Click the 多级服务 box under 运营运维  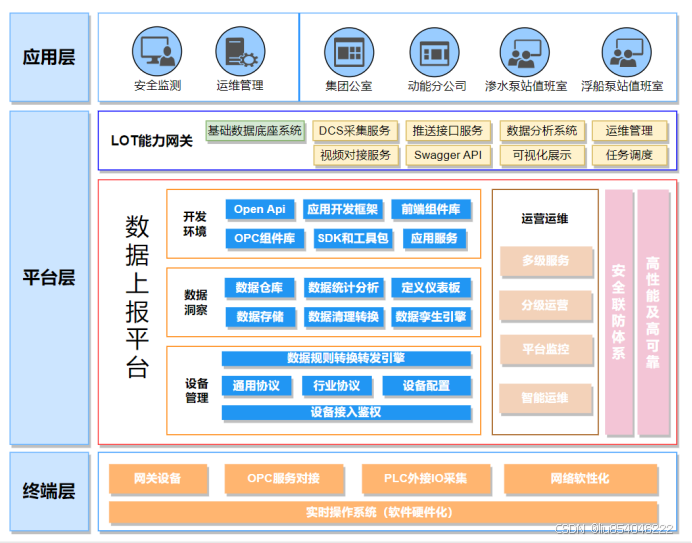(x=545, y=261)
